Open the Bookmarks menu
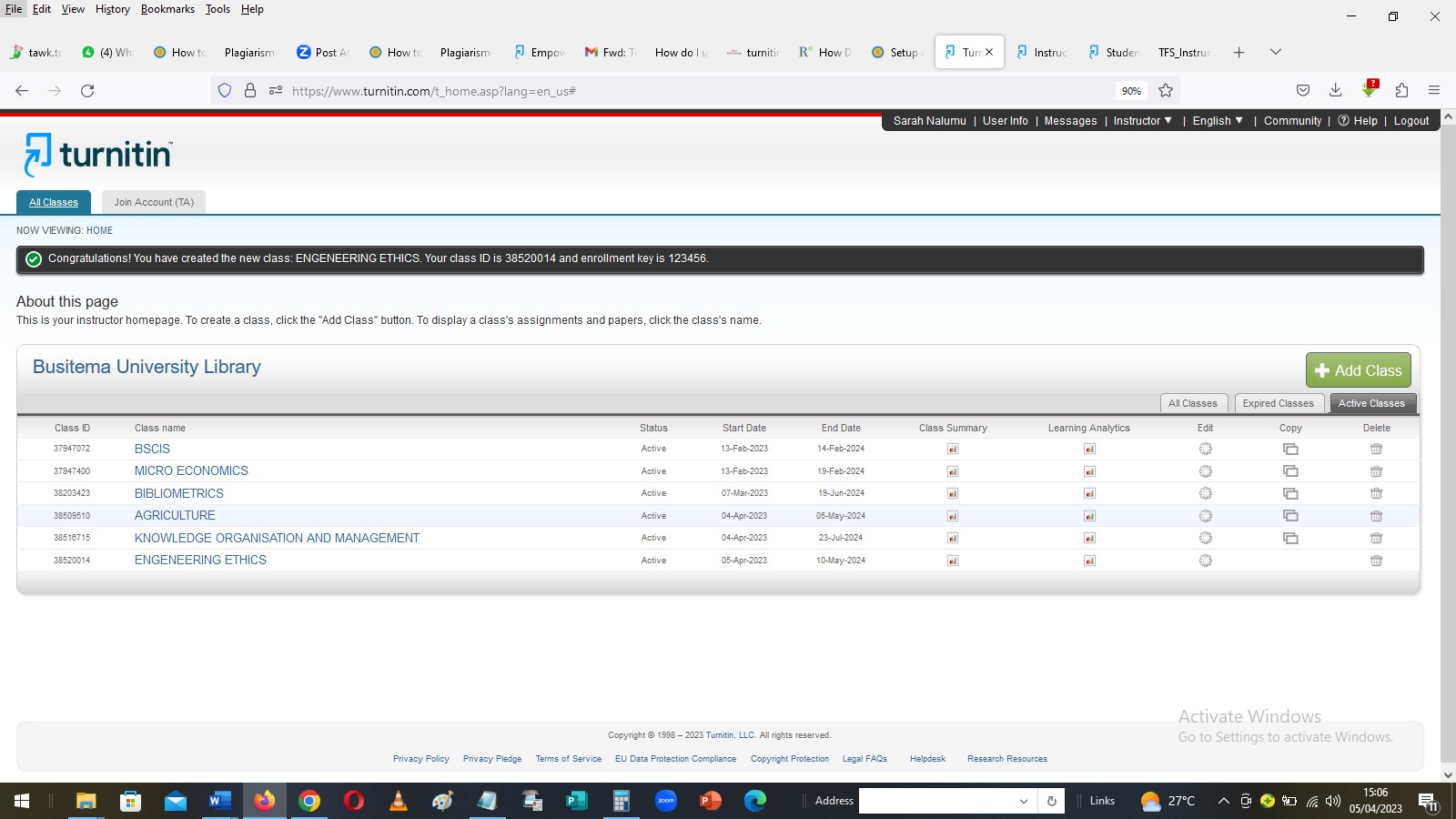 (x=167, y=9)
